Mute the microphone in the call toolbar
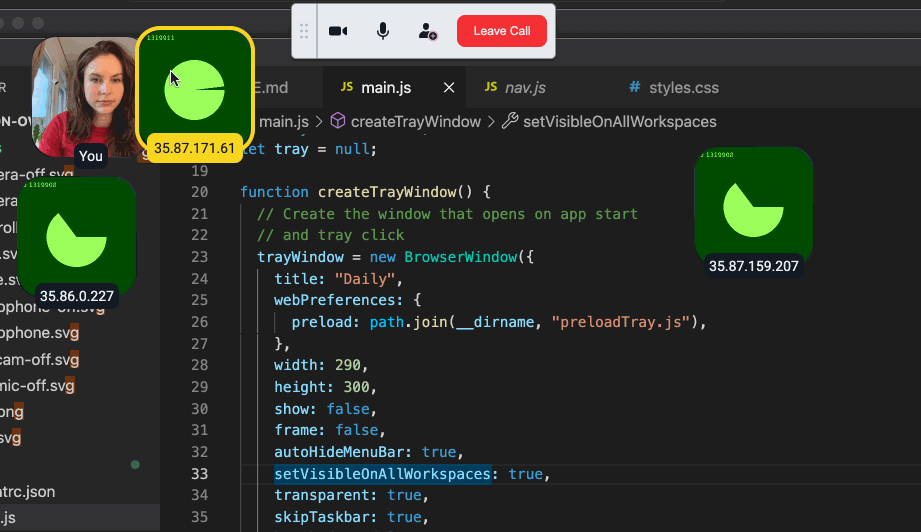 pos(383,31)
